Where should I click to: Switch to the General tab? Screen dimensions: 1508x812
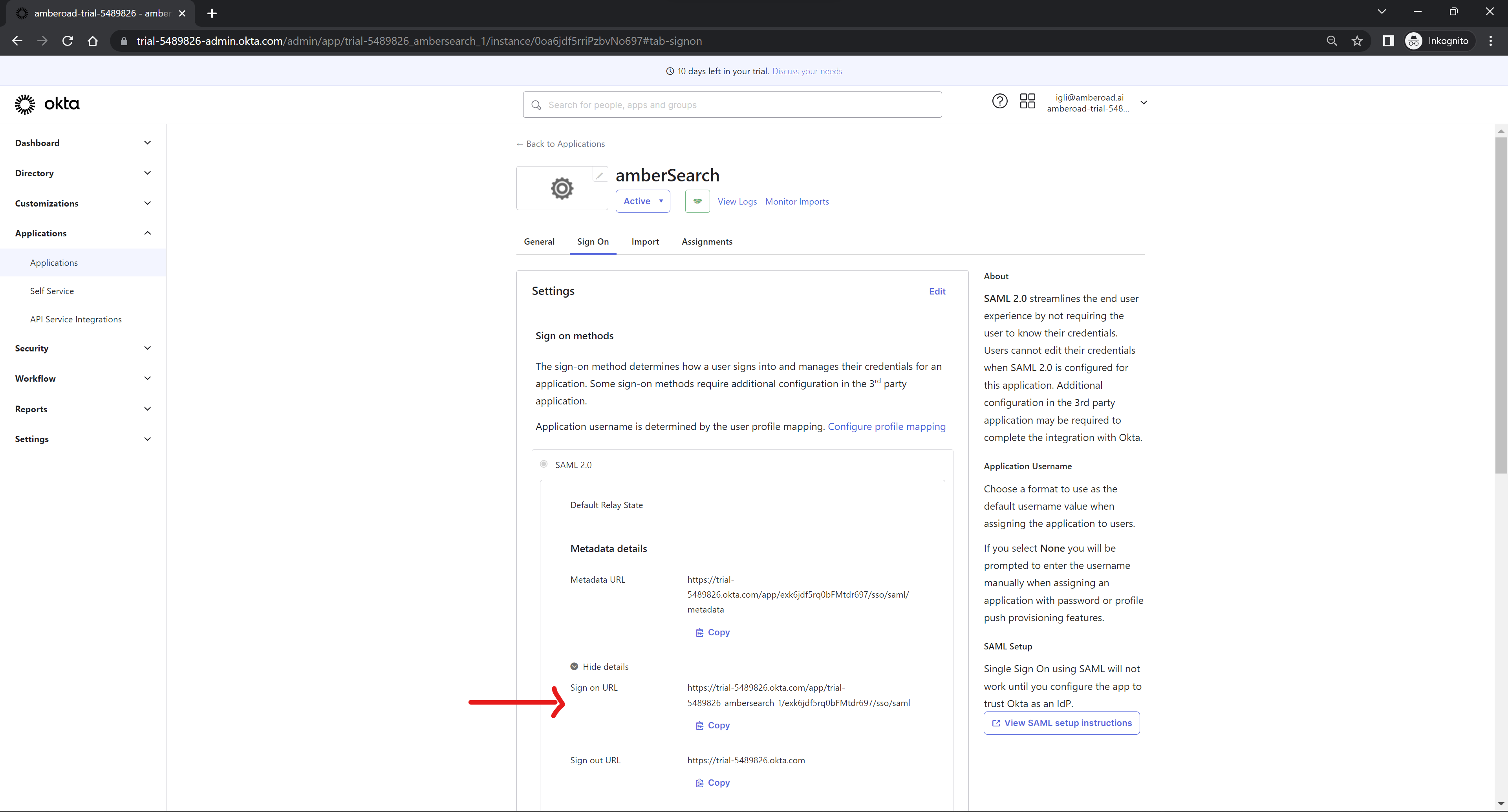[539, 241]
